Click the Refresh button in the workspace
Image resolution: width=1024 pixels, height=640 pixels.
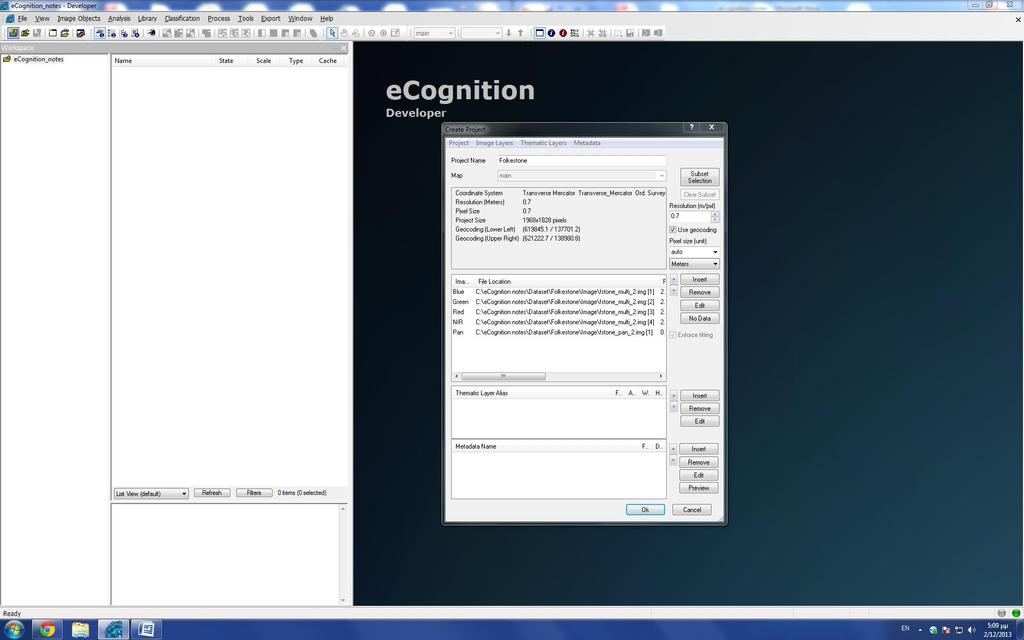coord(212,493)
